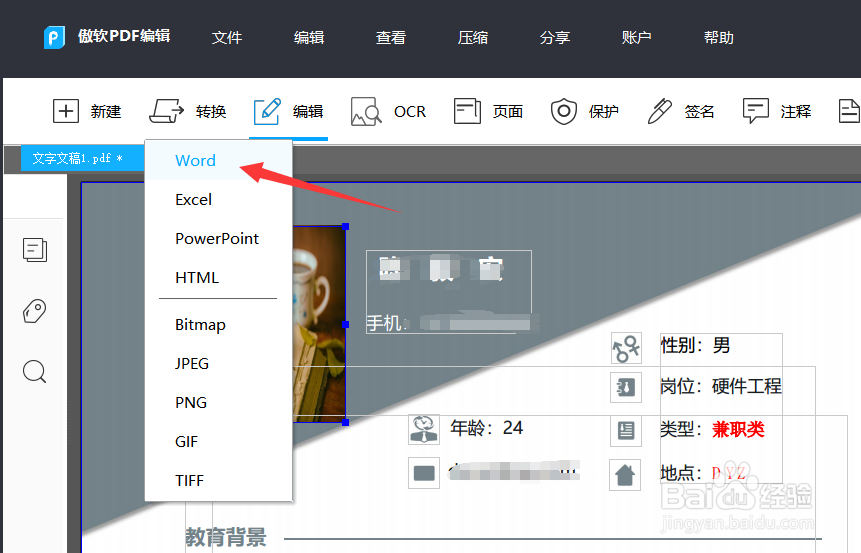Click the document icon beside 类型

626,430
